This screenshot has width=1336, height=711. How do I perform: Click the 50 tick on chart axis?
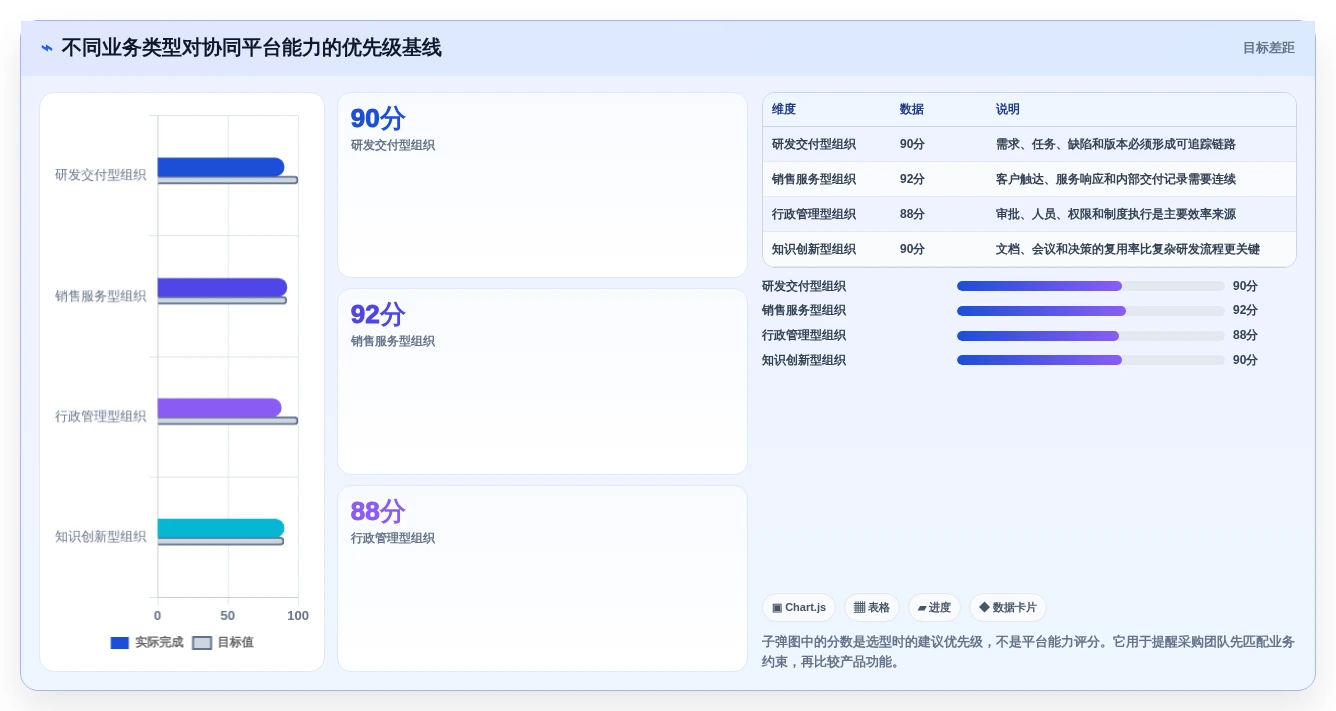click(228, 616)
